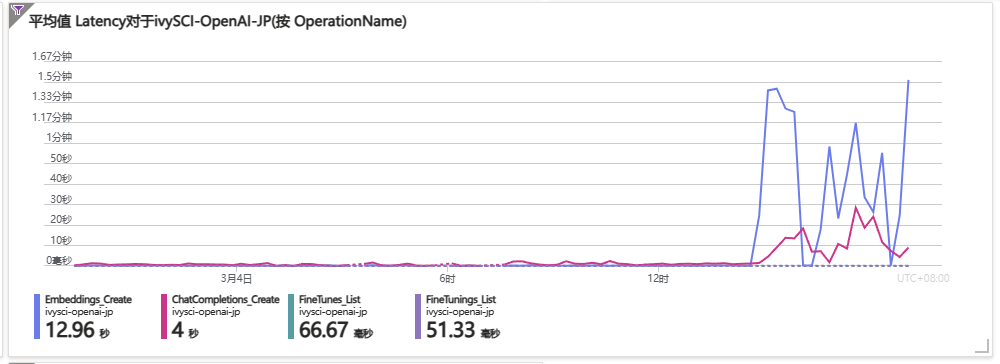Click the 20秒 y-axis label
1000x364 pixels.
pyautogui.click(x=62, y=220)
